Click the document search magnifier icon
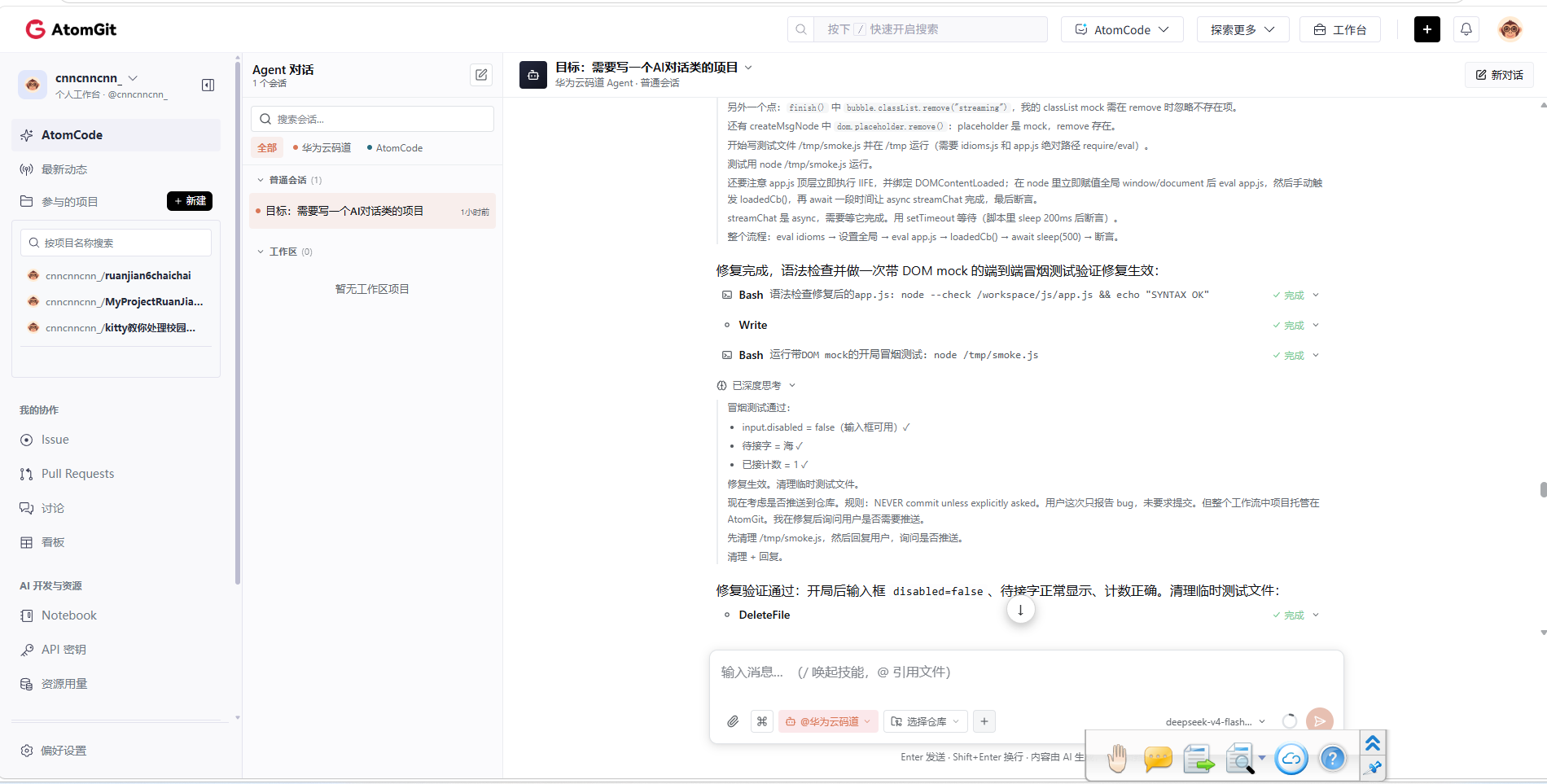The height and width of the screenshot is (784, 1547). coord(1239,759)
